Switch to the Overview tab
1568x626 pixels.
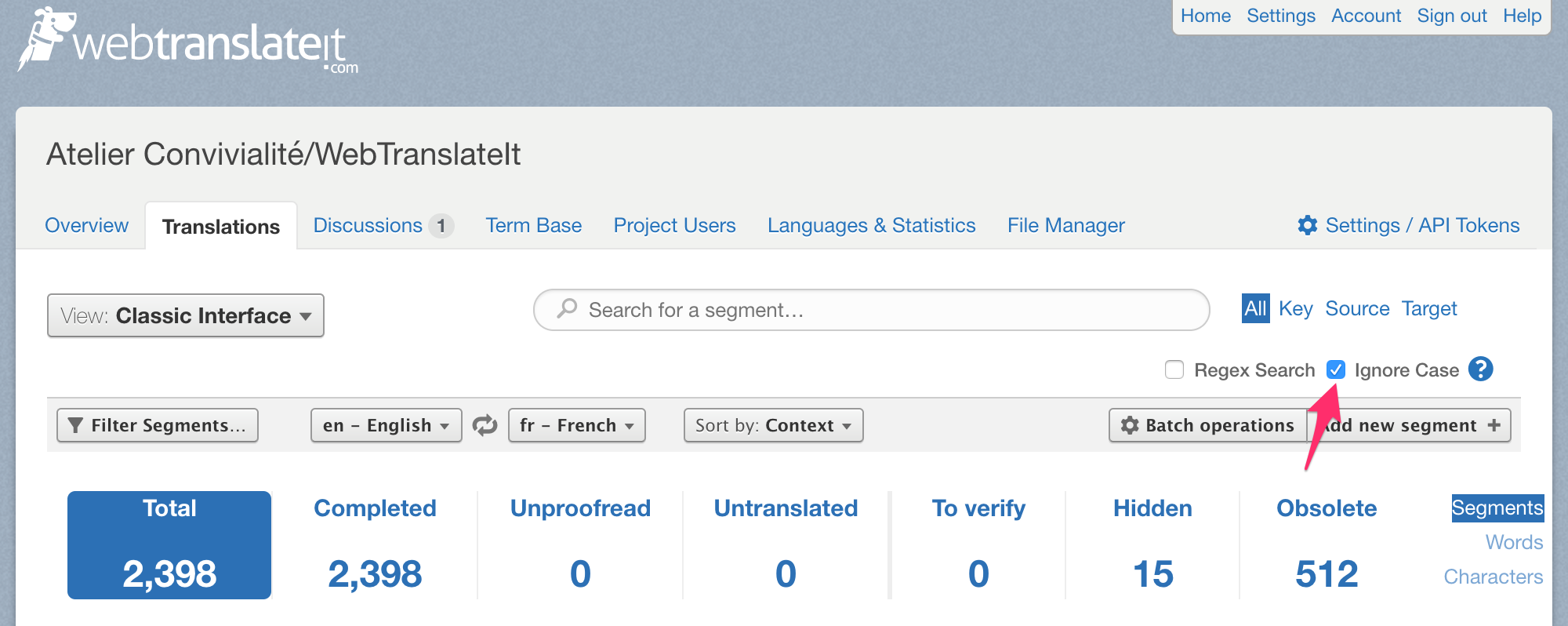[x=86, y=225]
